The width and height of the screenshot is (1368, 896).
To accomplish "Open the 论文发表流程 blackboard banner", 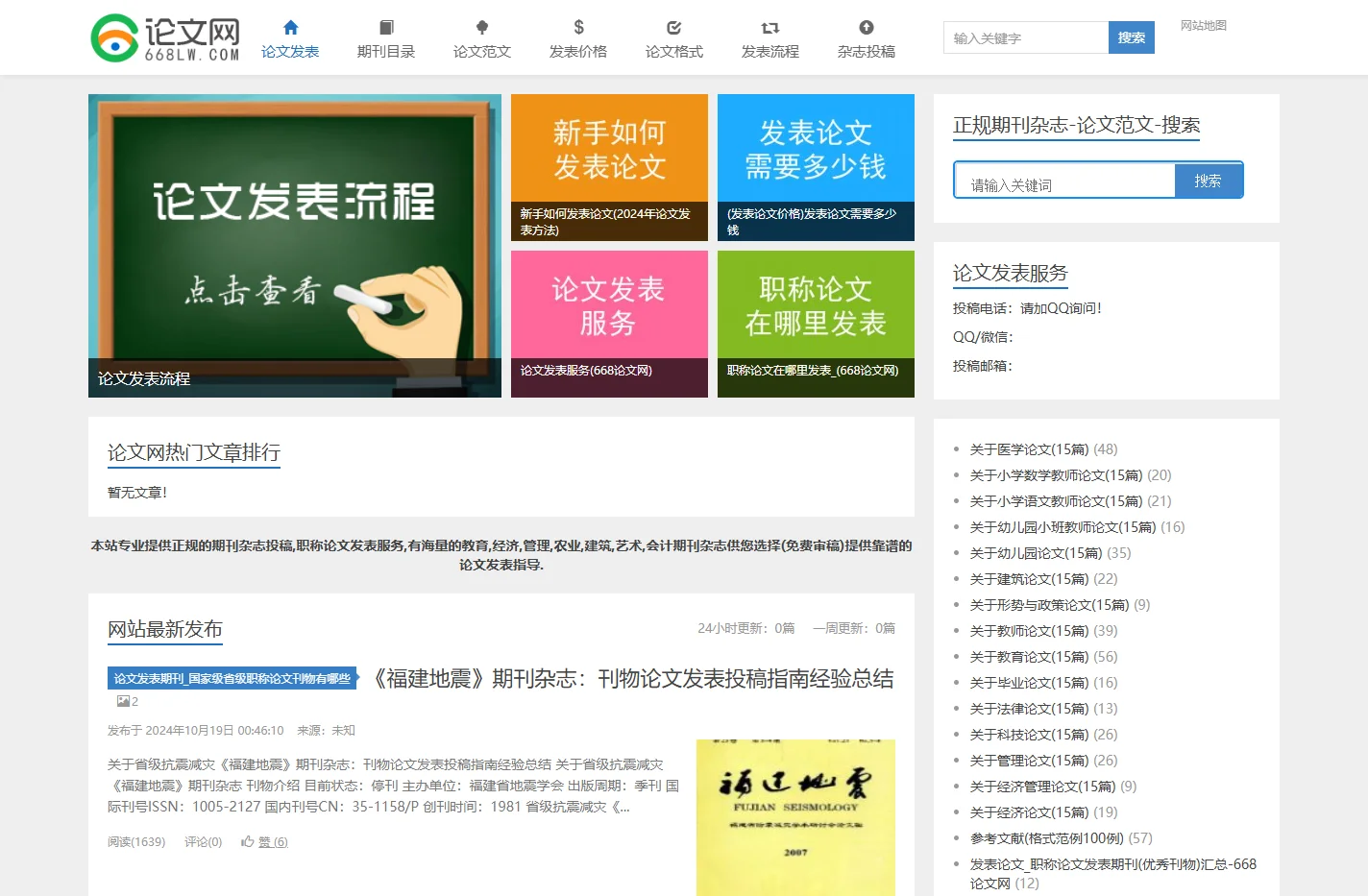I will (x=295, y=246).
